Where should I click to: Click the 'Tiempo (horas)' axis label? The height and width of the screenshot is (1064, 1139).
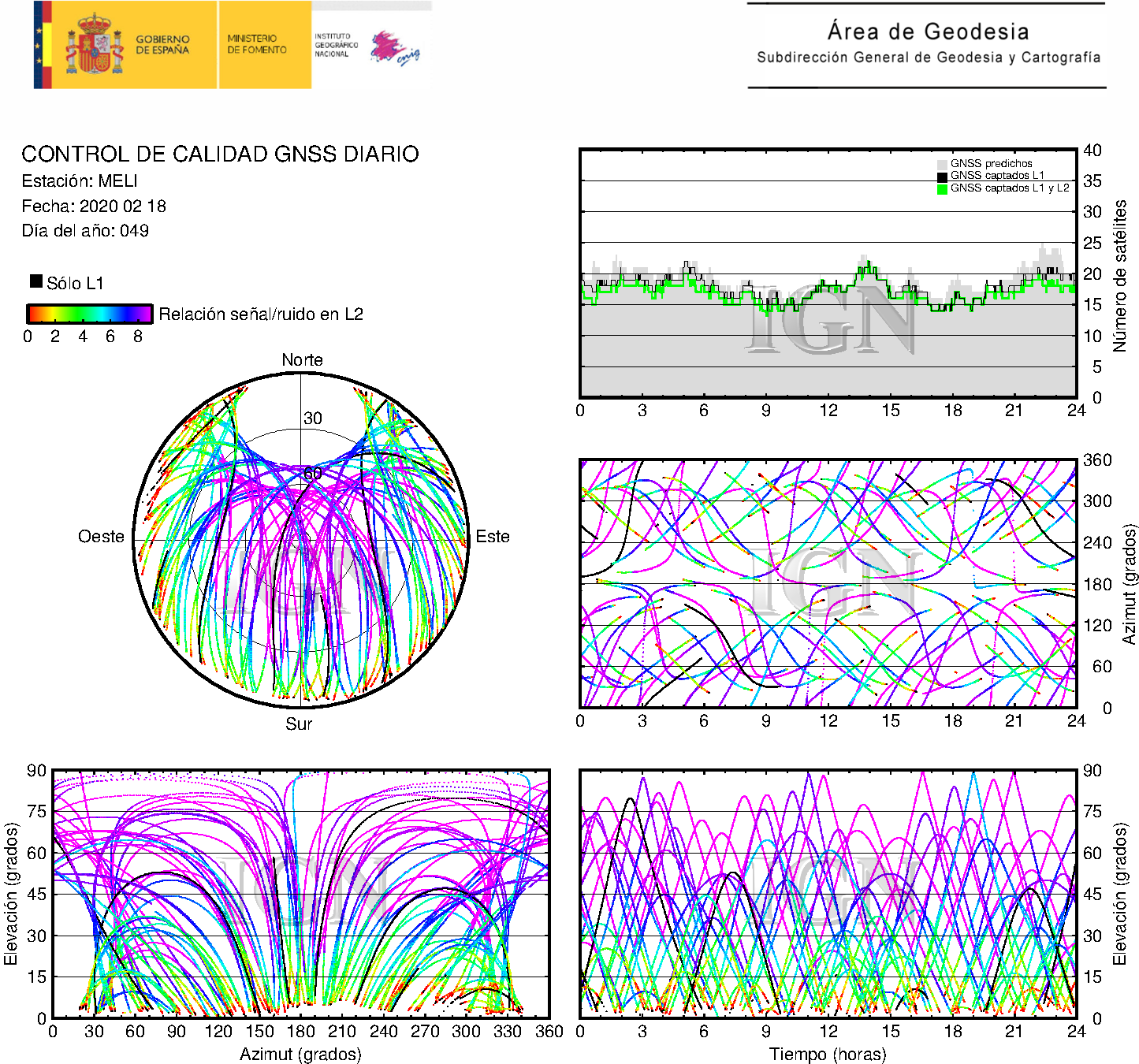click(828, 1055)
